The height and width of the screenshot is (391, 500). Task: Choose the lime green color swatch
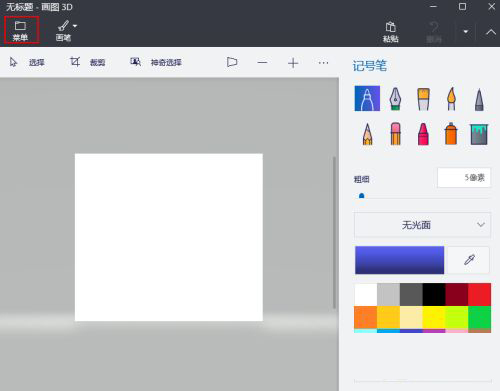click(x=457, y=318)
